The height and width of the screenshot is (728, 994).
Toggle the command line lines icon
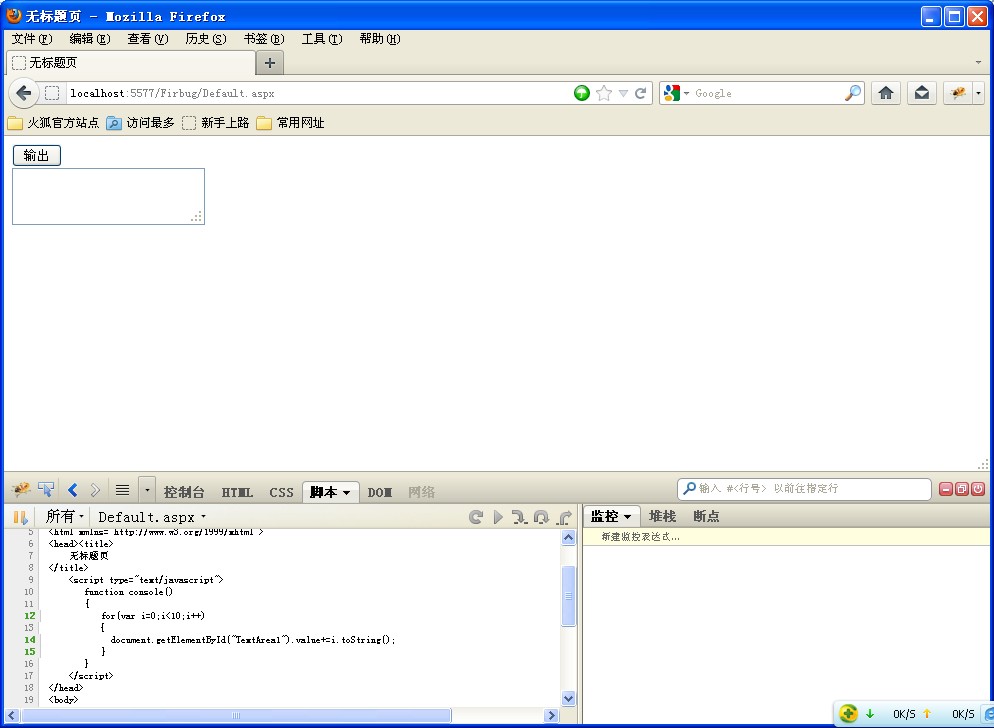click(x=122, y=490)
